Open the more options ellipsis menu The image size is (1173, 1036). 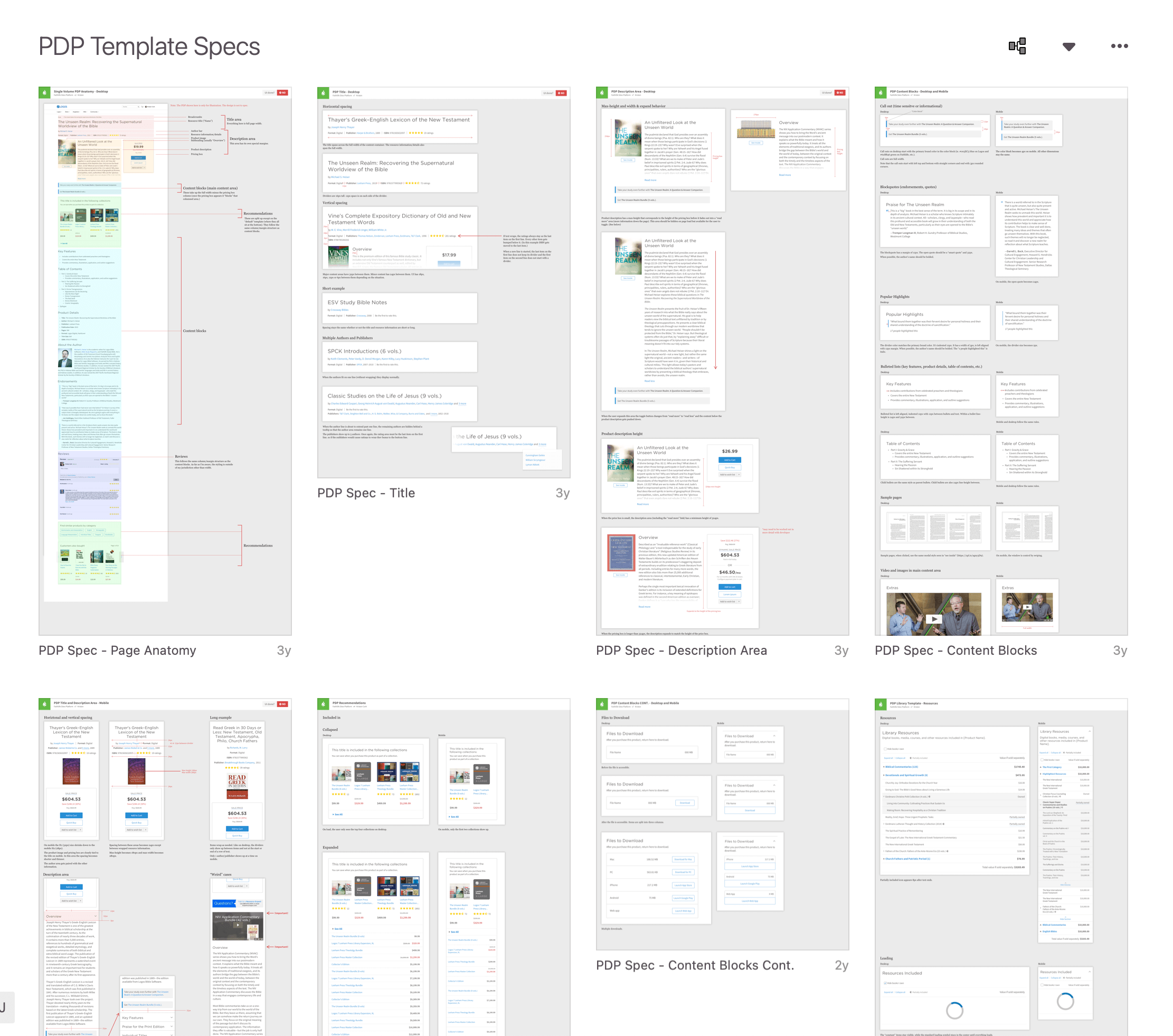pos(1119,46)
